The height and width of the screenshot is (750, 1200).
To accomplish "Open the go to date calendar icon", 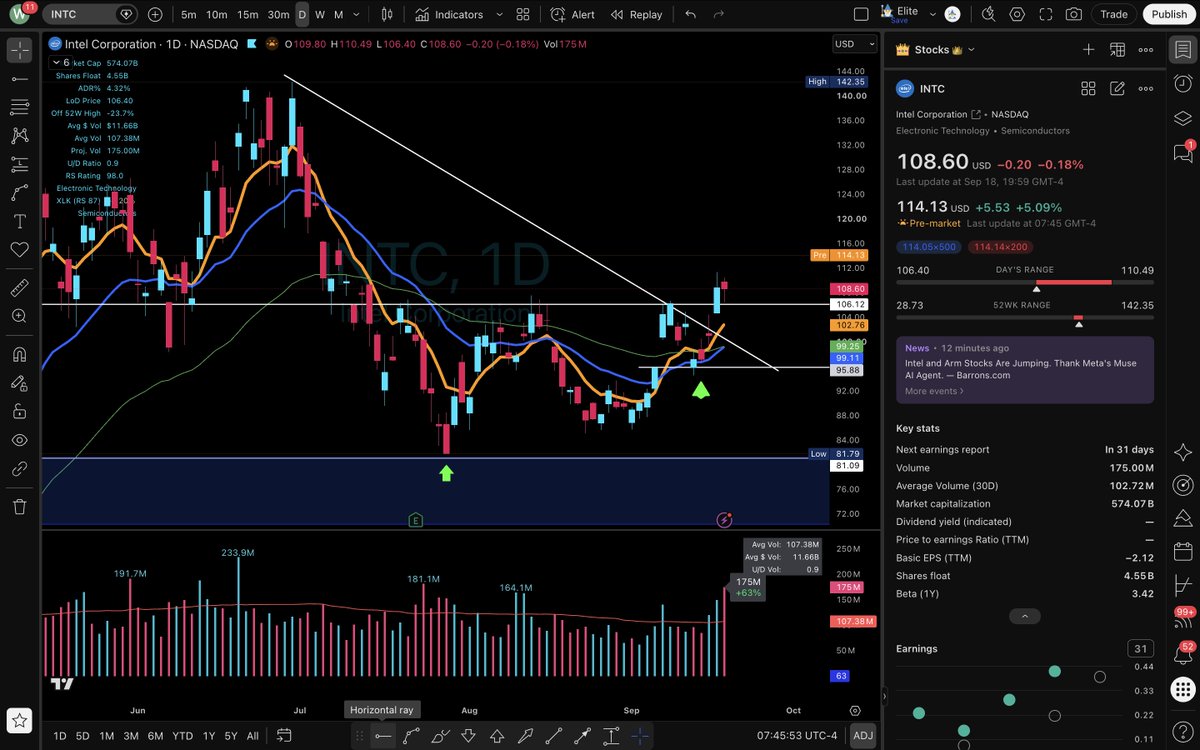I will point(284,736).
